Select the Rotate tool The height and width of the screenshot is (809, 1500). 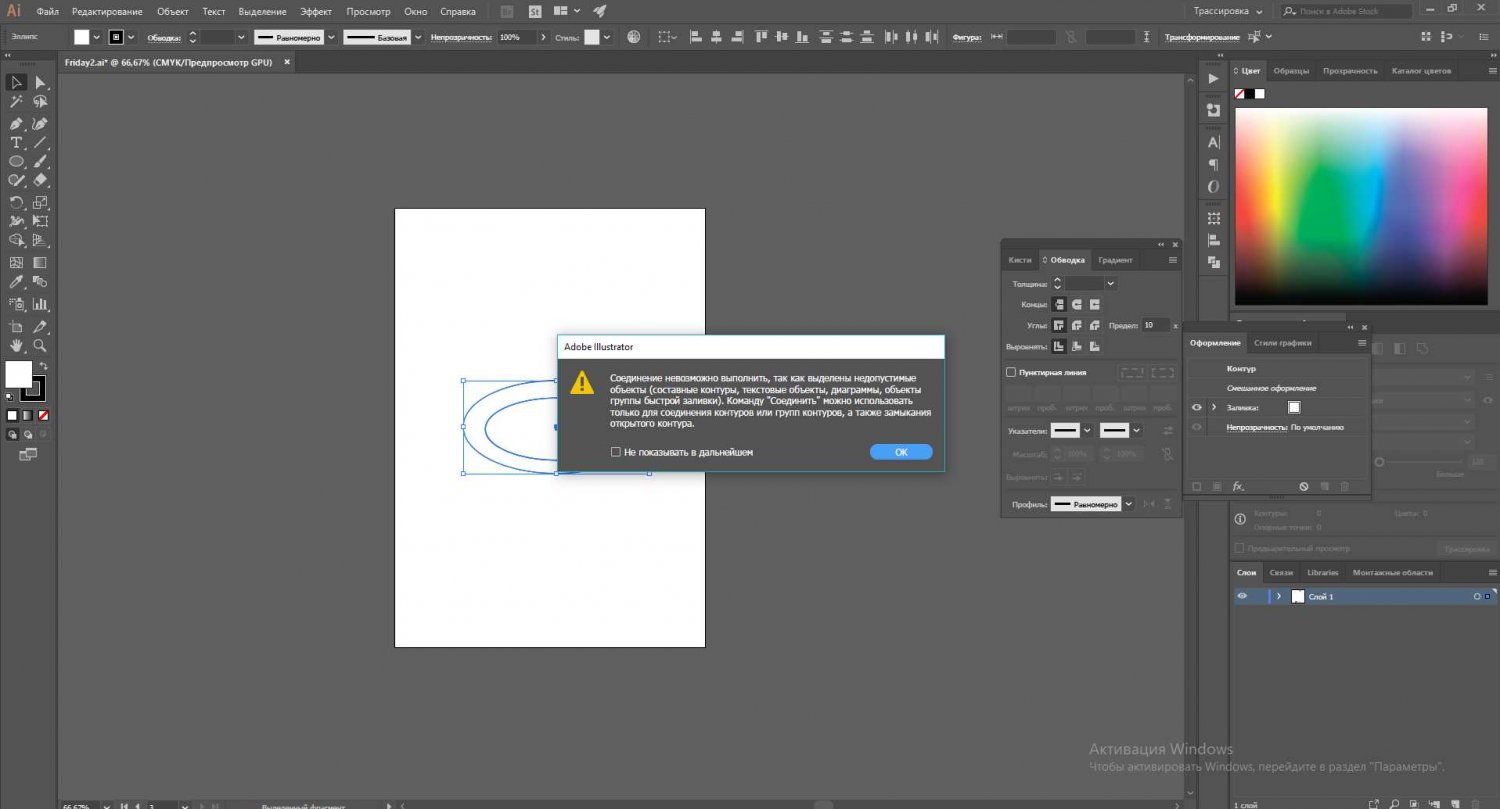[x=17, y=202]
